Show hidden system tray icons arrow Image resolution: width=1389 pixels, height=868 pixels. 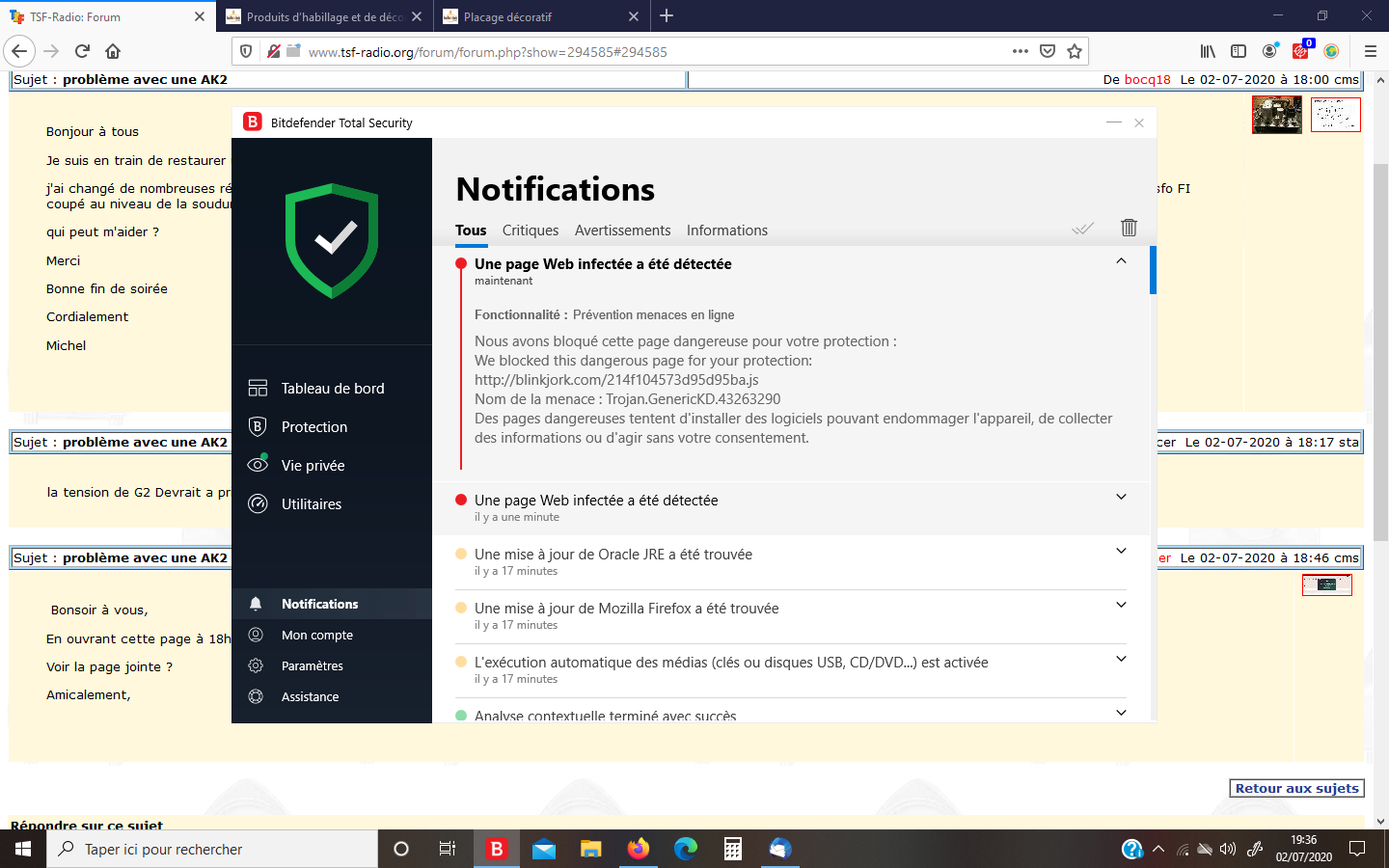point(1158,849)
